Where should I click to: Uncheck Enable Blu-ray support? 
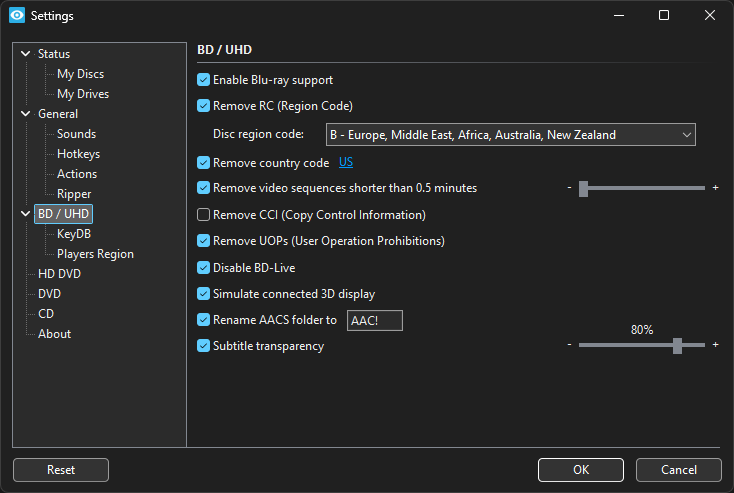(x=204, y=80)
